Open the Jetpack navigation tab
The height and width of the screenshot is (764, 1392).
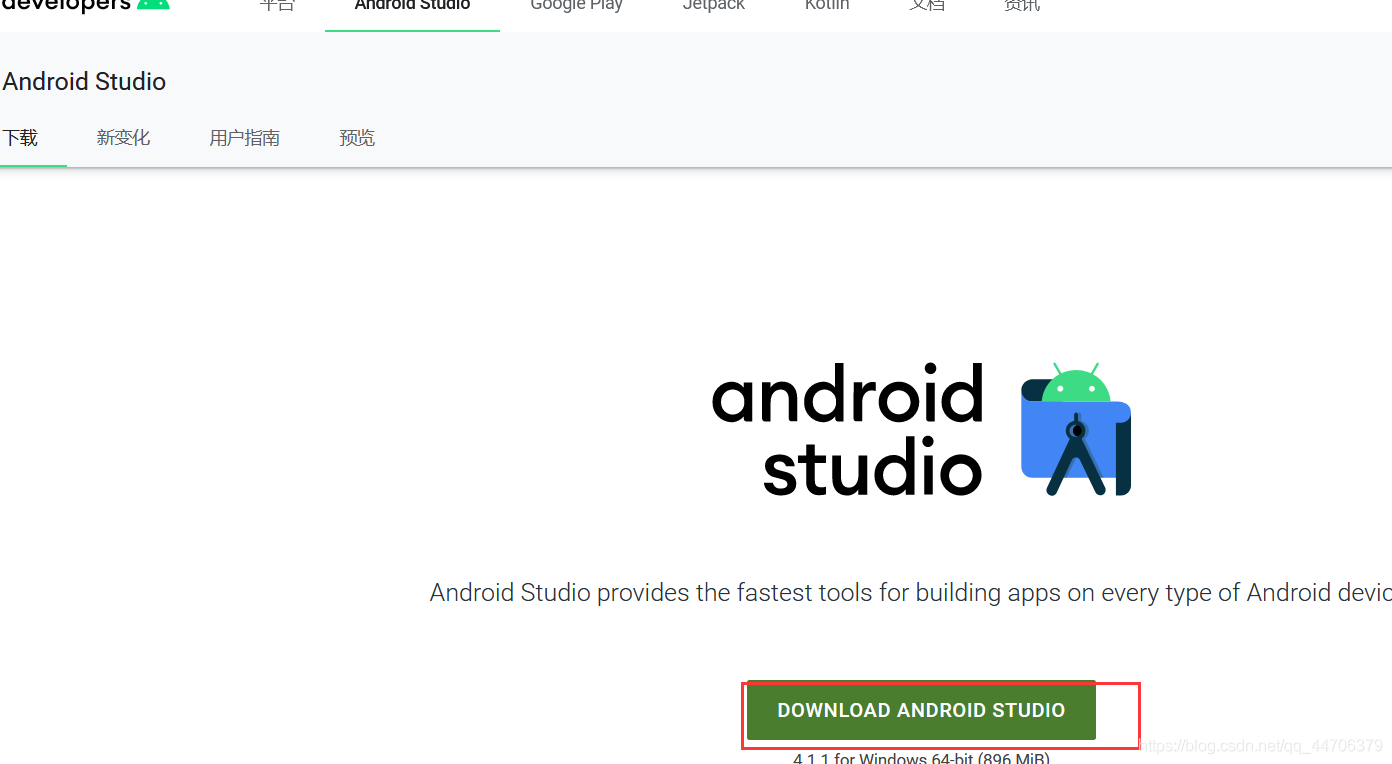(x=713, y=5)
